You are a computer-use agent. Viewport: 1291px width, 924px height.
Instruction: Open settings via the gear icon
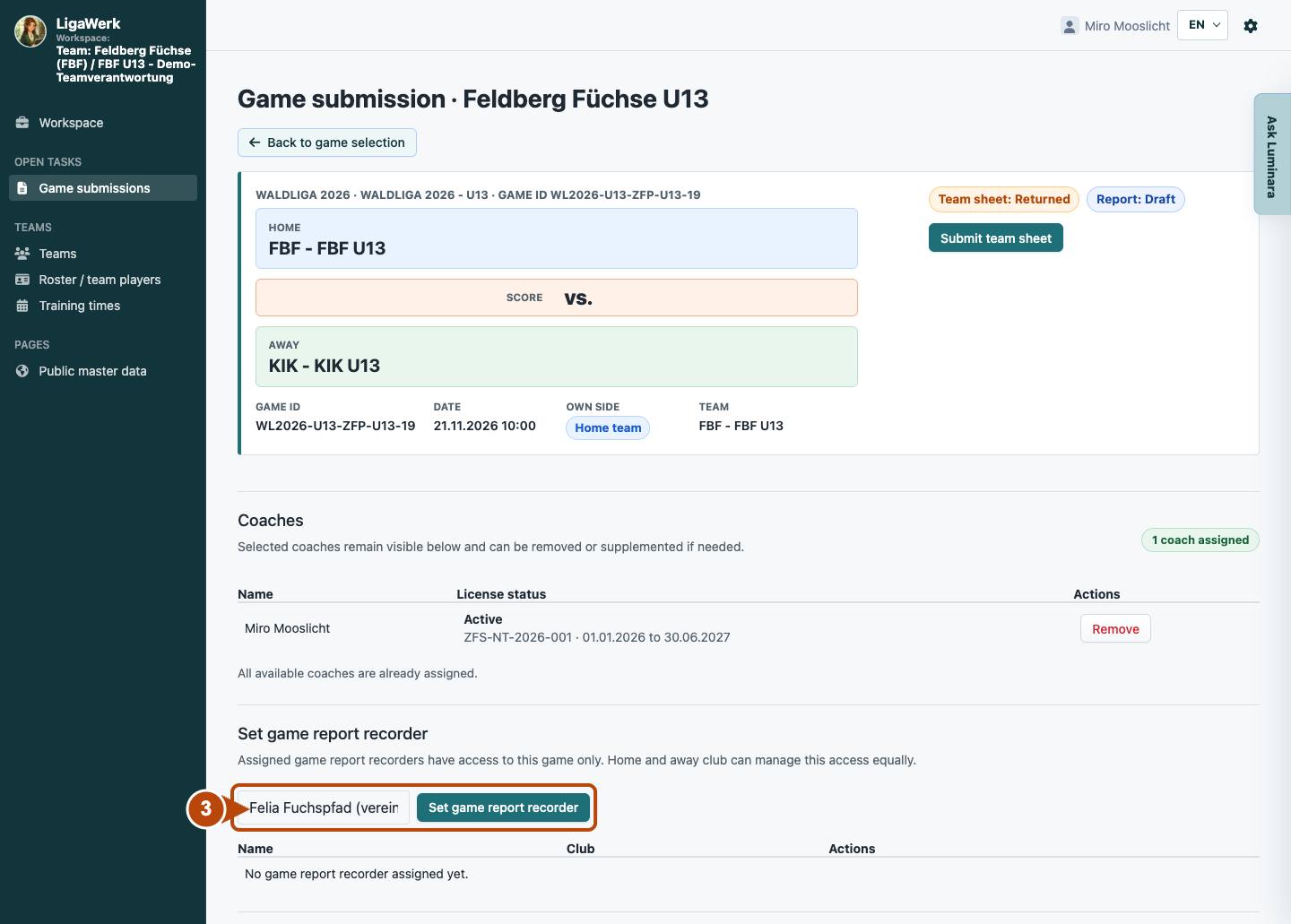tap(1251, 26)
